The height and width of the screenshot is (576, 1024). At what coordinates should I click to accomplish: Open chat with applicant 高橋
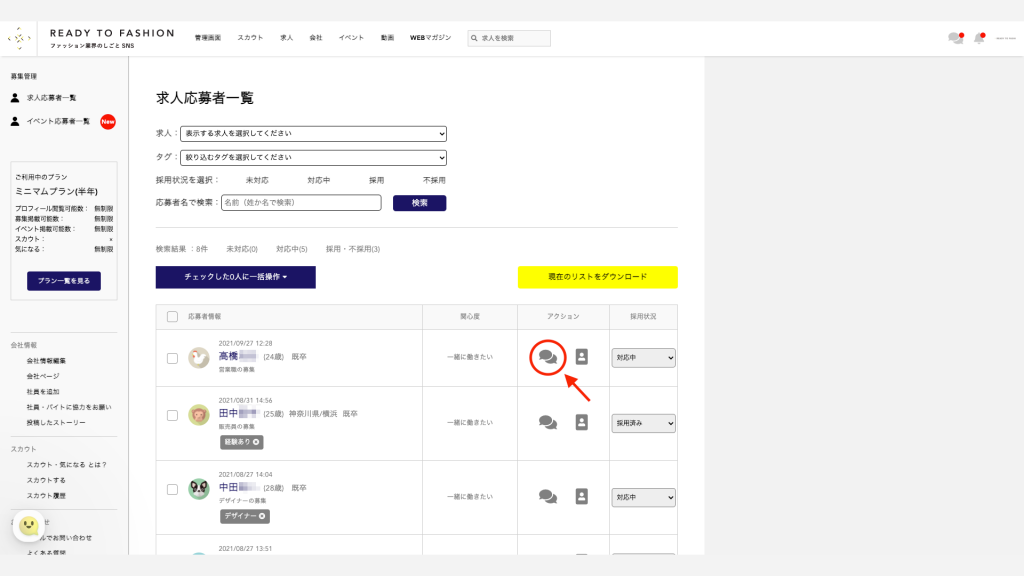tap(547, 356)
